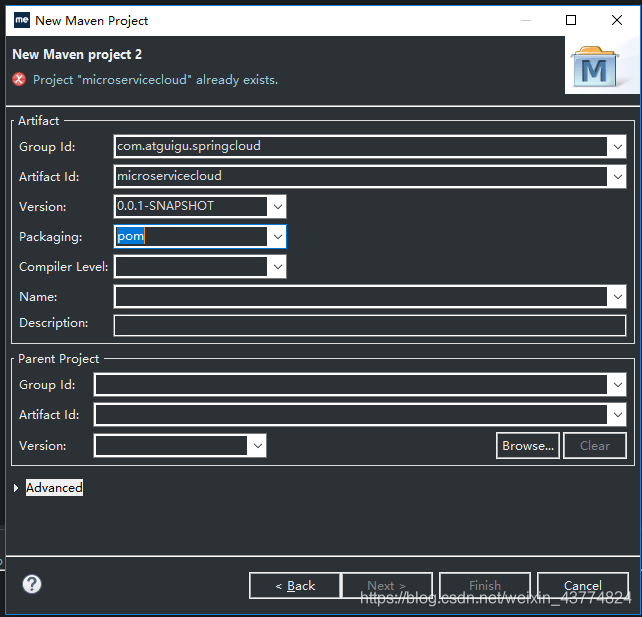Open Parent Project Group Id dropdown arrow
The width and height of the screenshot is (642, 617).
[617, 384]
